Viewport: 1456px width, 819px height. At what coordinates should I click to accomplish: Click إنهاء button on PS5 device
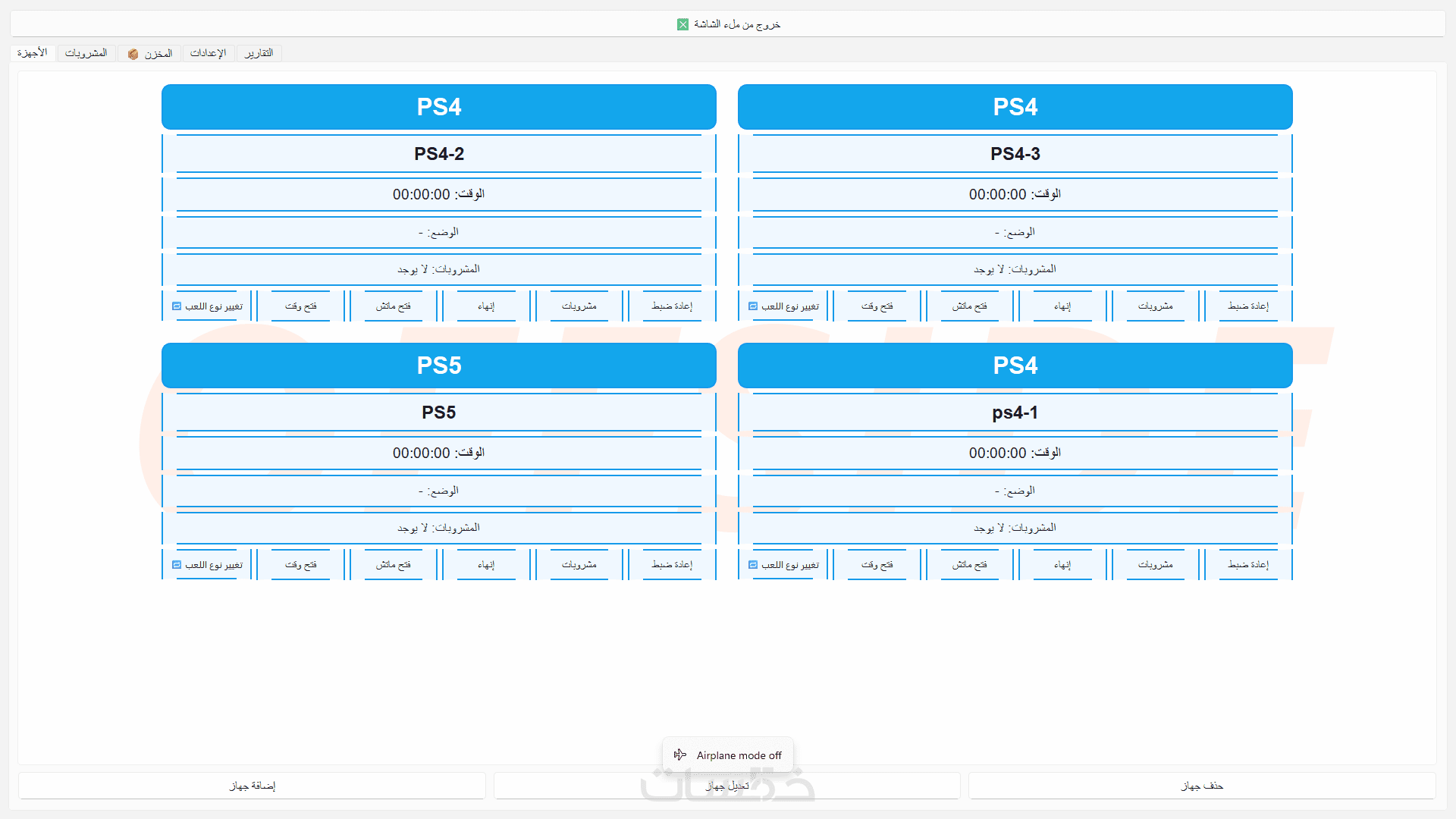tap(486, 565)
